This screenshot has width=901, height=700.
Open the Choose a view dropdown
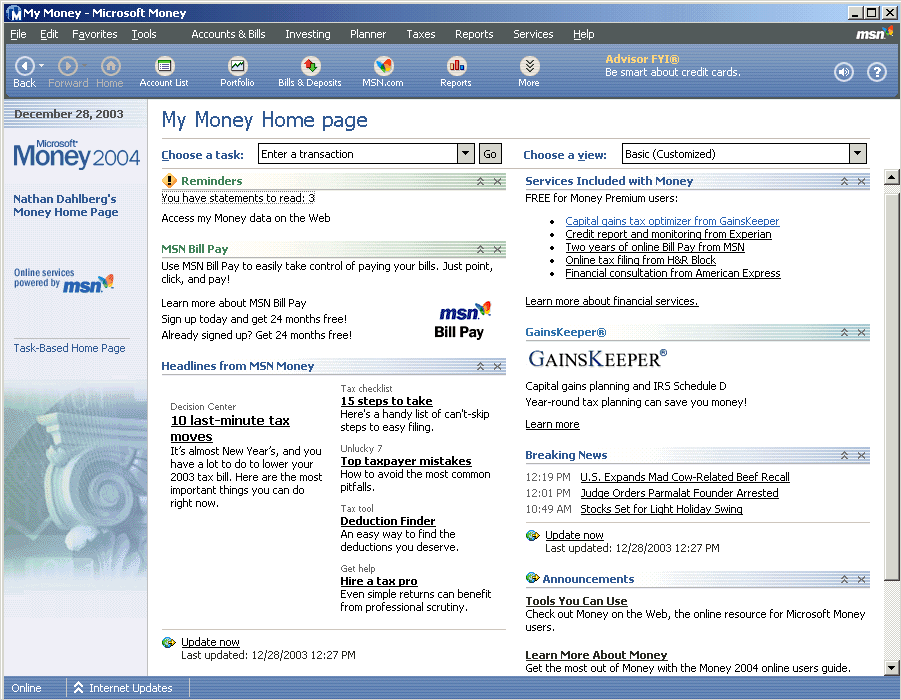857,154
